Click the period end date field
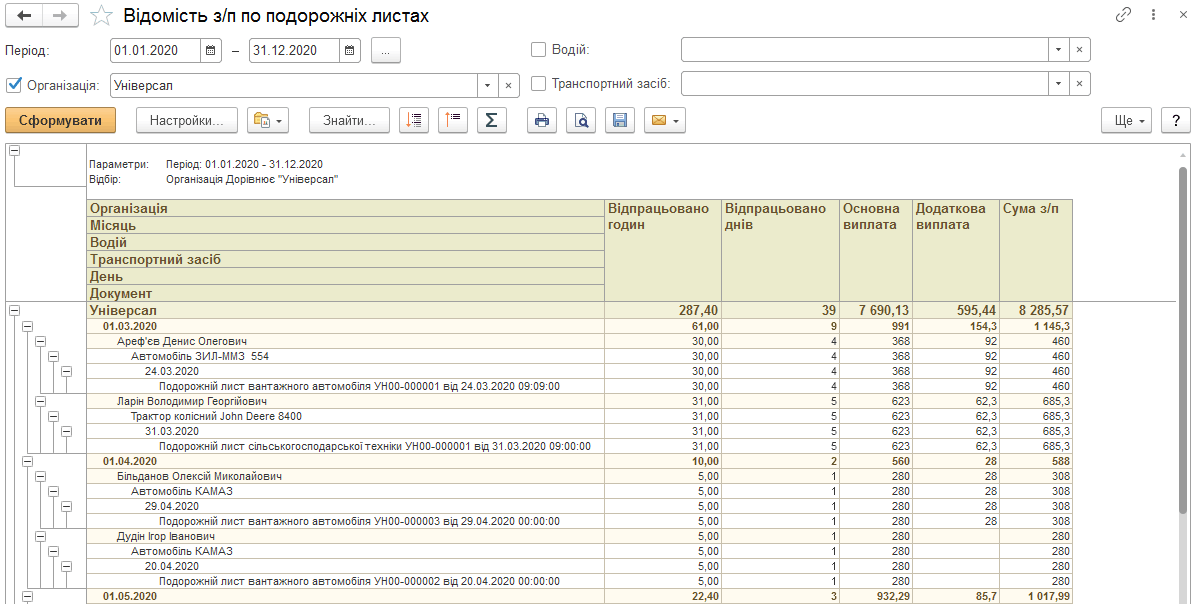 [x=295, y=50]
